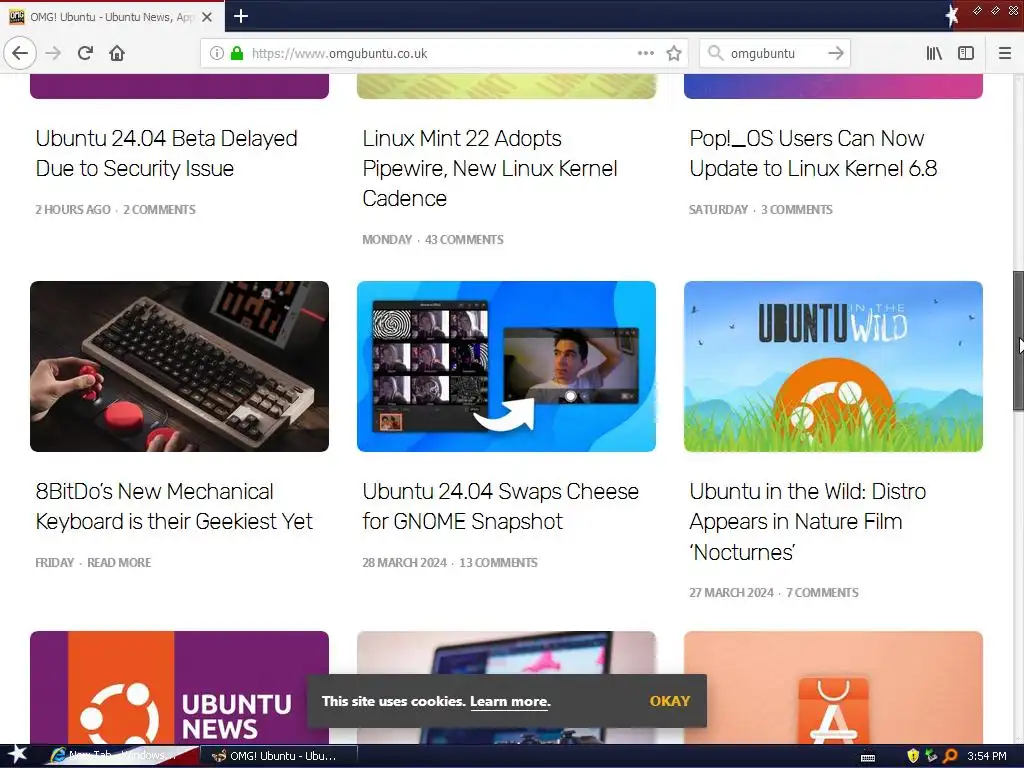
Task: View 13 Comments on Cheese post
Action: point(498,563)
